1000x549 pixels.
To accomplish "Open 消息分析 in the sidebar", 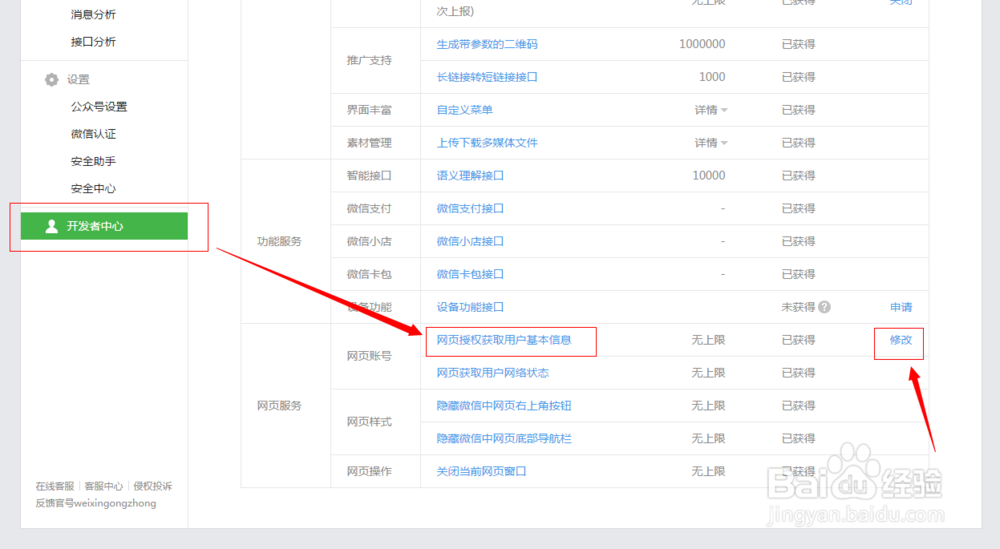I will tap(93, 14).
